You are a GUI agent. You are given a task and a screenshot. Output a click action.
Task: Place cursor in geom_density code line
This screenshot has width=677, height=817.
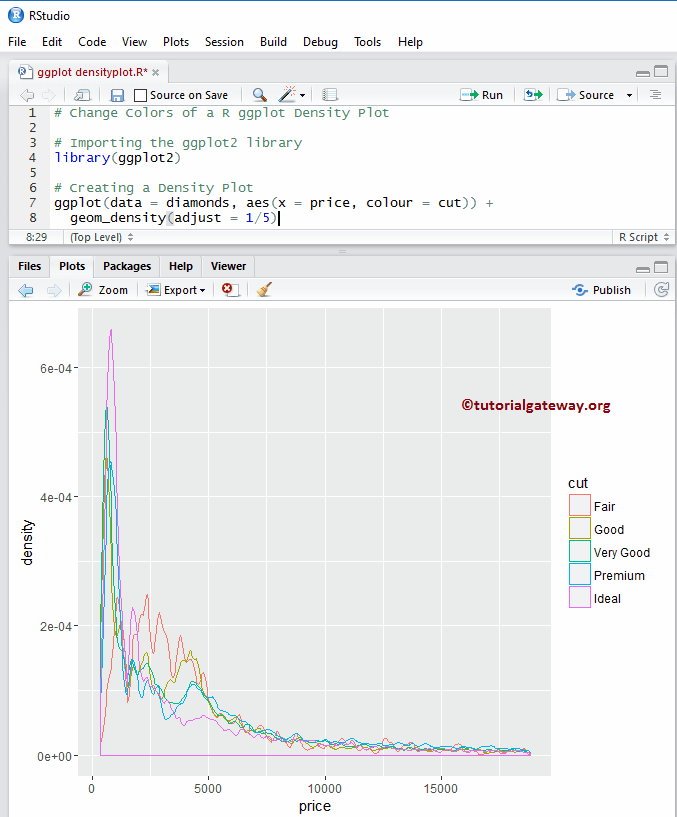[174, 218]
